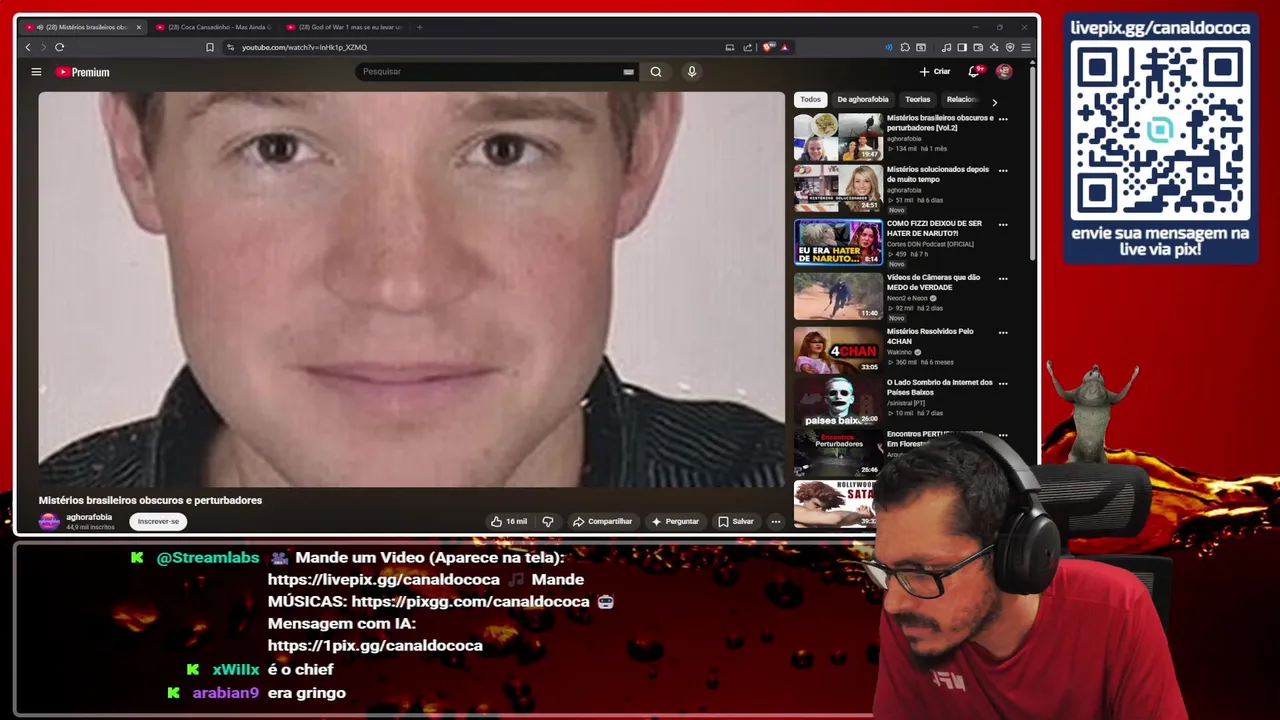
Task: Open EU ERA HATER DE NARUTO thumbnail
Action: [838, 242]
